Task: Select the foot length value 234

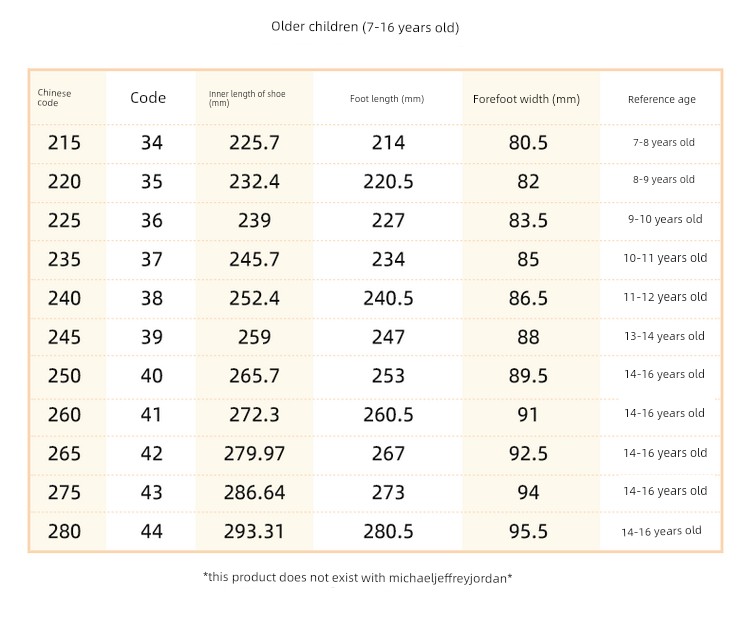Action: [x=388, y=259]
